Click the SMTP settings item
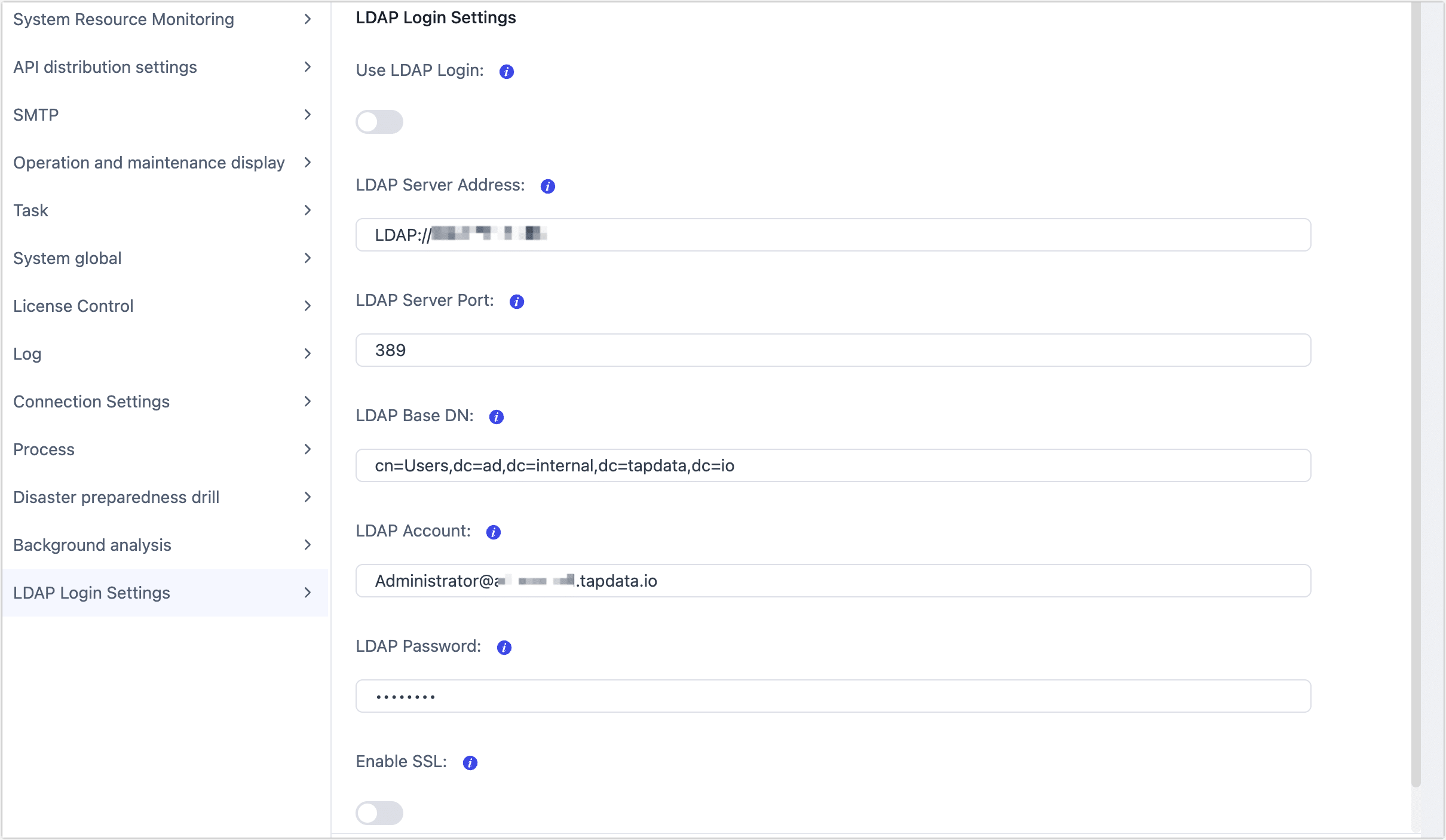 tap(163, 115)
